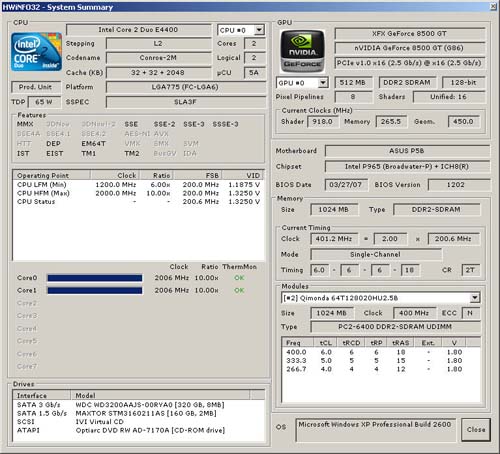Click the EM64T feature label
Screen dimensions: 500x454
(94, 144)
